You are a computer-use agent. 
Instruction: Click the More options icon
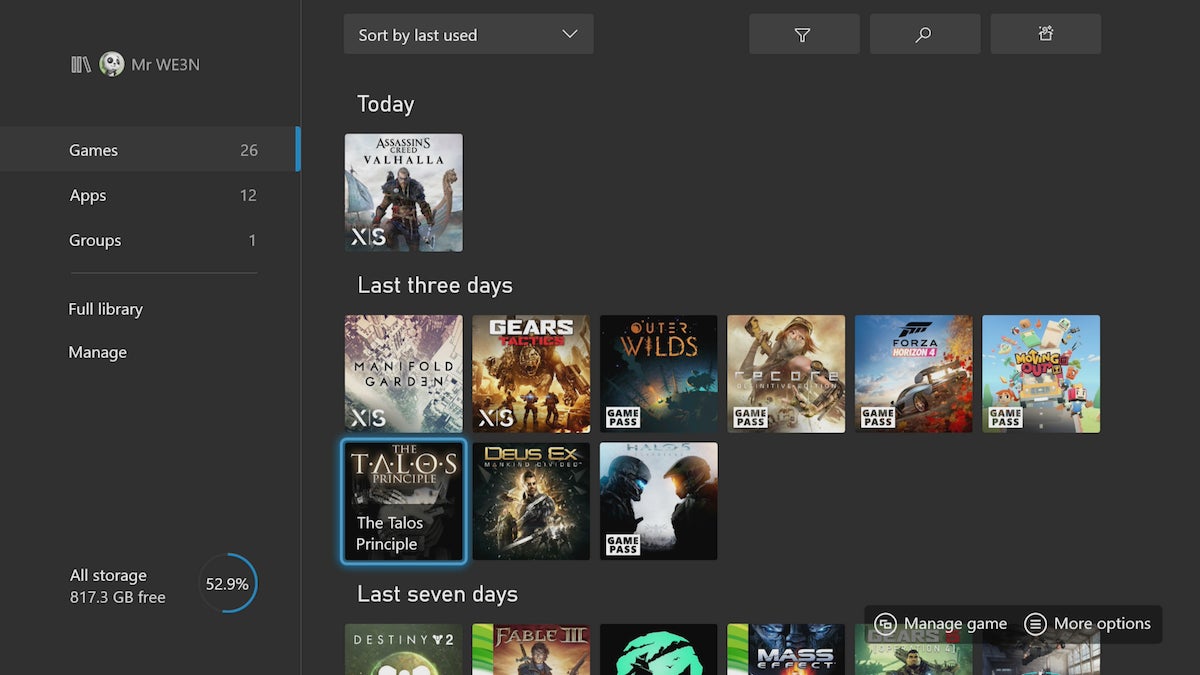pyautogui.click(x=1035, y=623)
